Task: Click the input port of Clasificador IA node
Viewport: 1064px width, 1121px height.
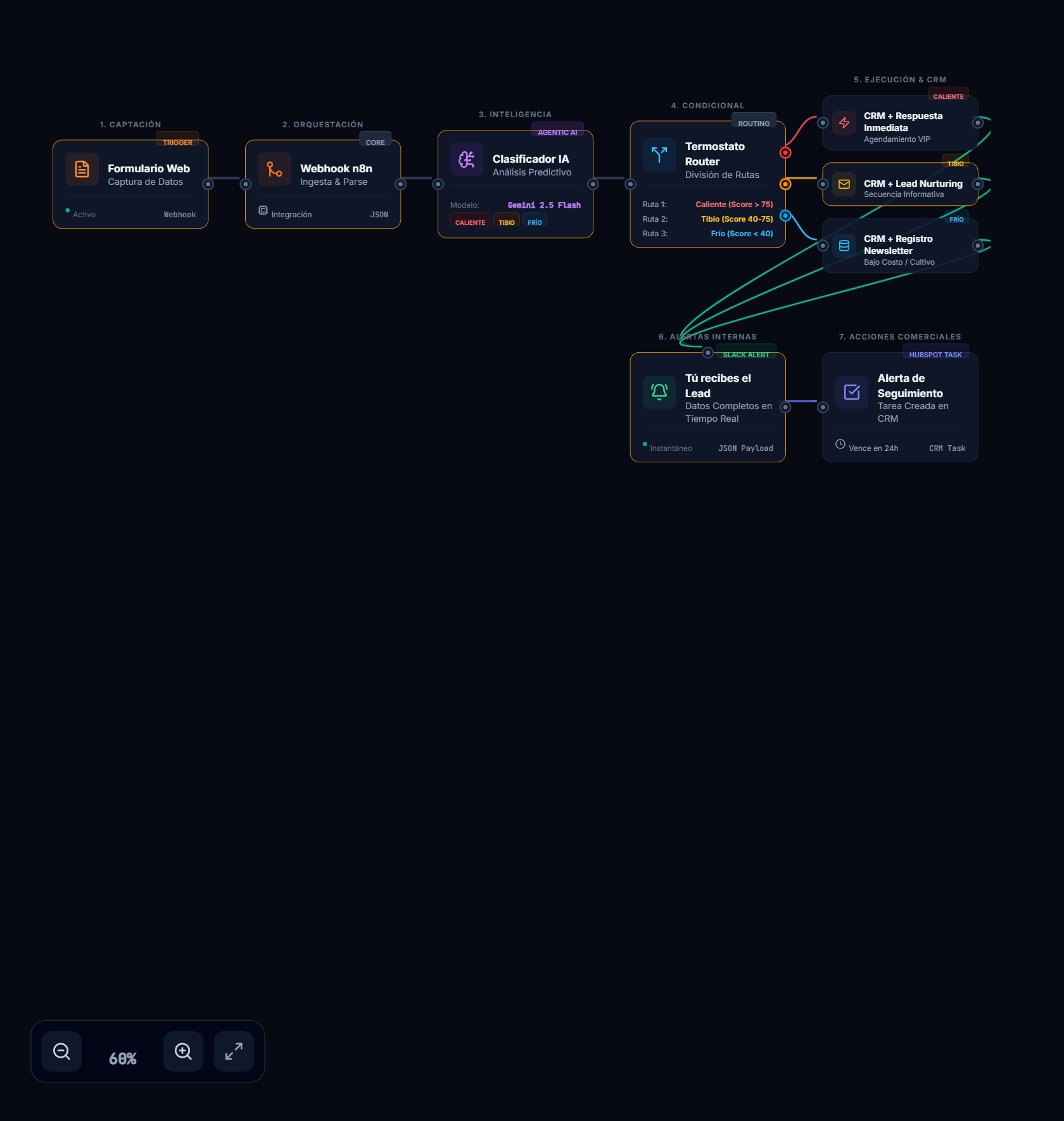Action: coord(438,184)
